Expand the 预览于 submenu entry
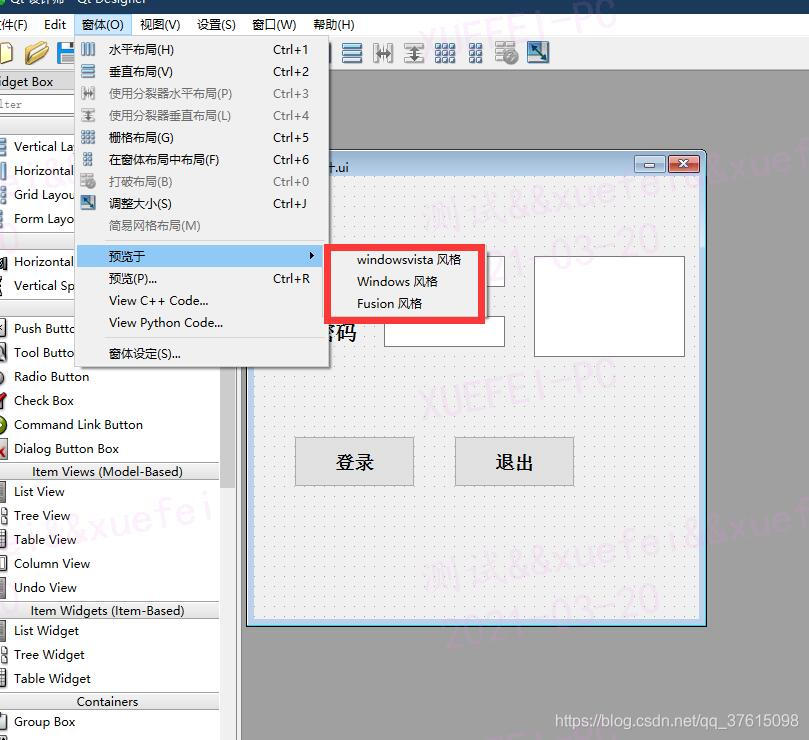 point(200,256)
